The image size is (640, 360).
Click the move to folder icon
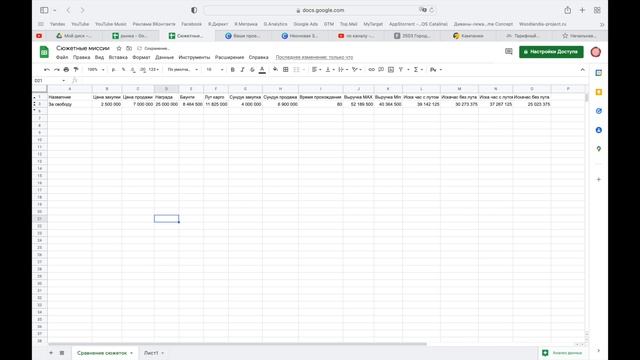point(129,48)
